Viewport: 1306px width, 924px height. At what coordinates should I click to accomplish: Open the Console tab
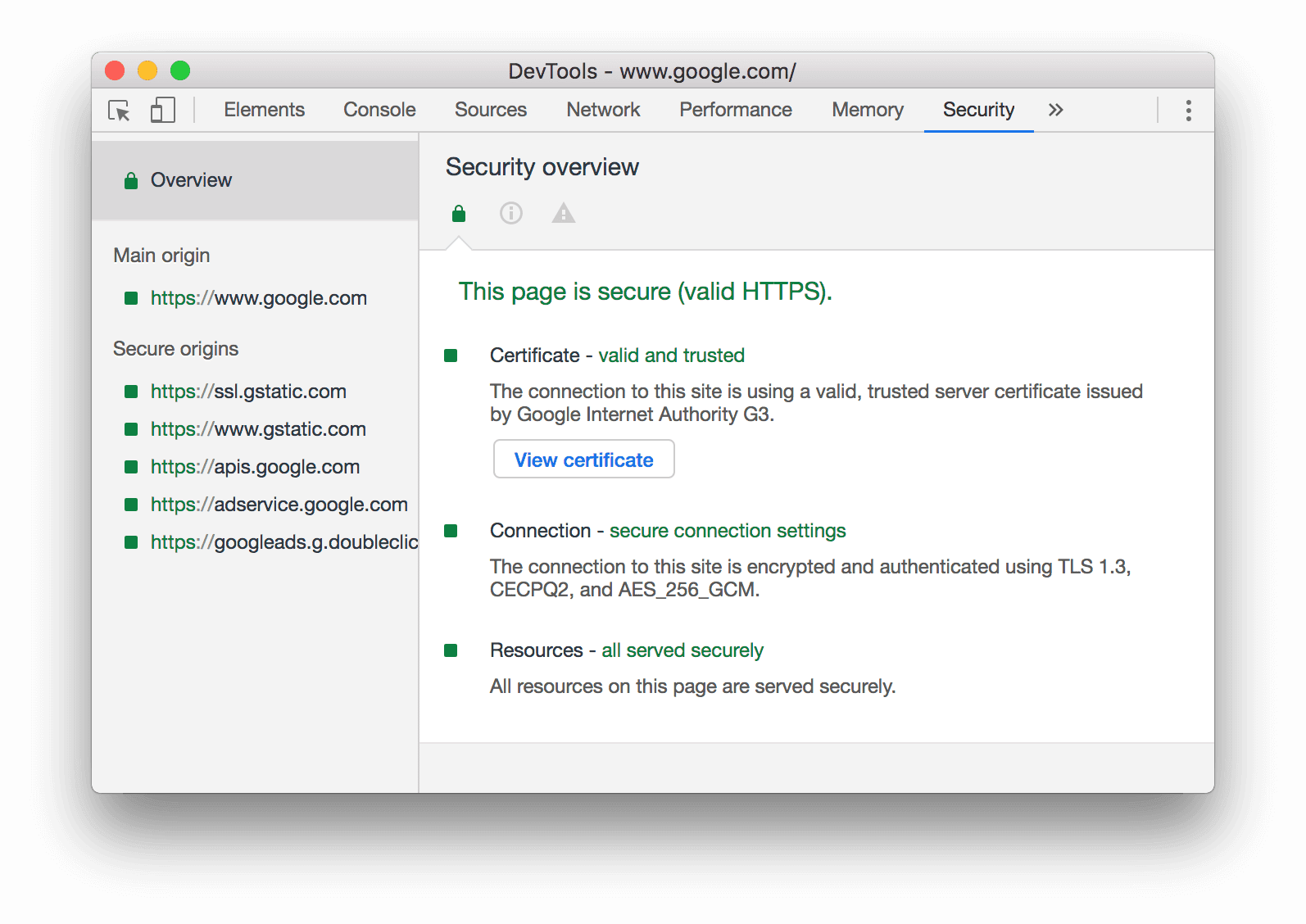pos(379,111)
